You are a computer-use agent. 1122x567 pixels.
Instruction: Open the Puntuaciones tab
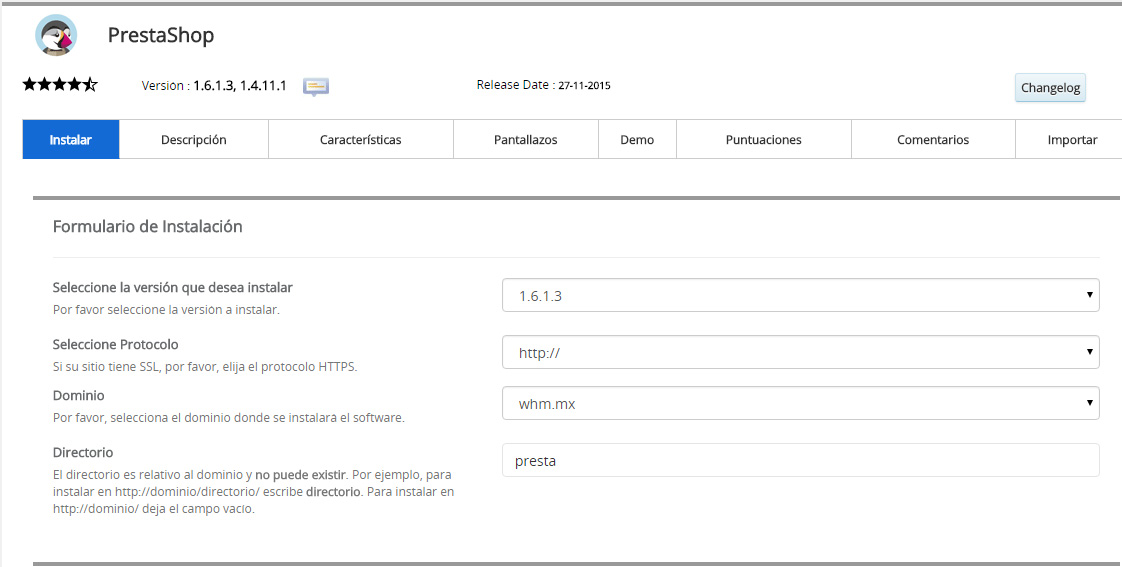point(763,140)
